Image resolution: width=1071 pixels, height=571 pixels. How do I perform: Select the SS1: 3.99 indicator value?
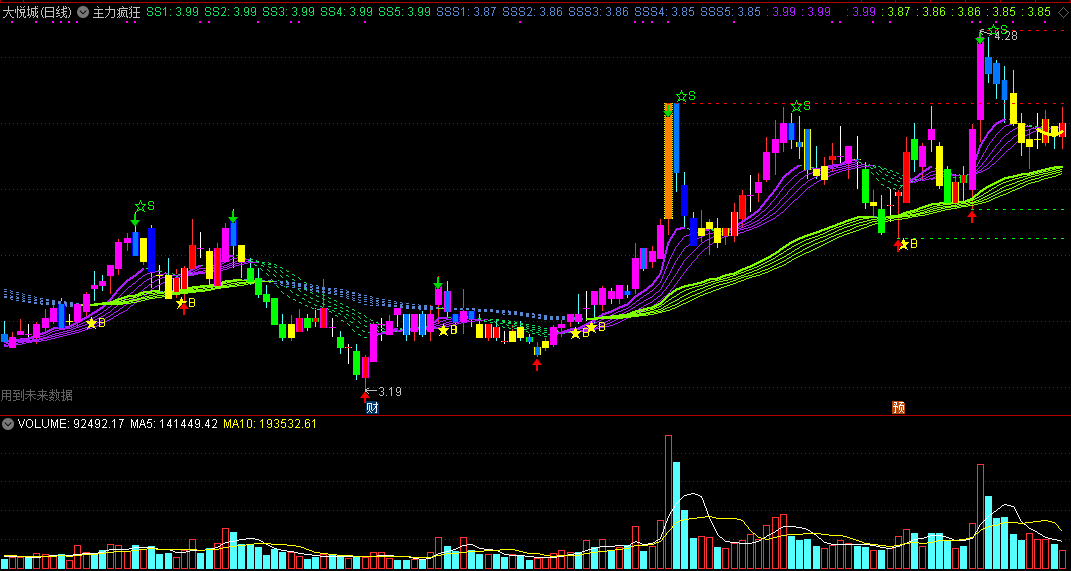click(x=172, y=12)
